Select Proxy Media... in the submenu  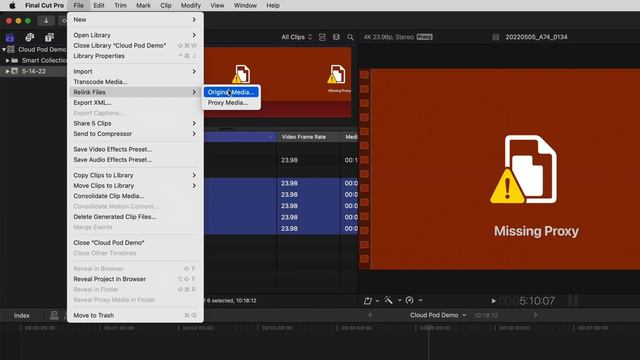pos(231,102)
